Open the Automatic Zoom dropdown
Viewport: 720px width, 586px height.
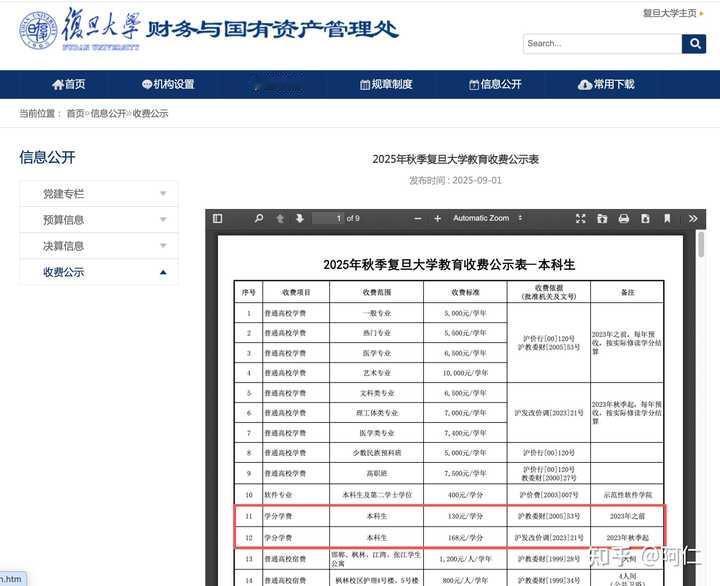click(488, 219)
